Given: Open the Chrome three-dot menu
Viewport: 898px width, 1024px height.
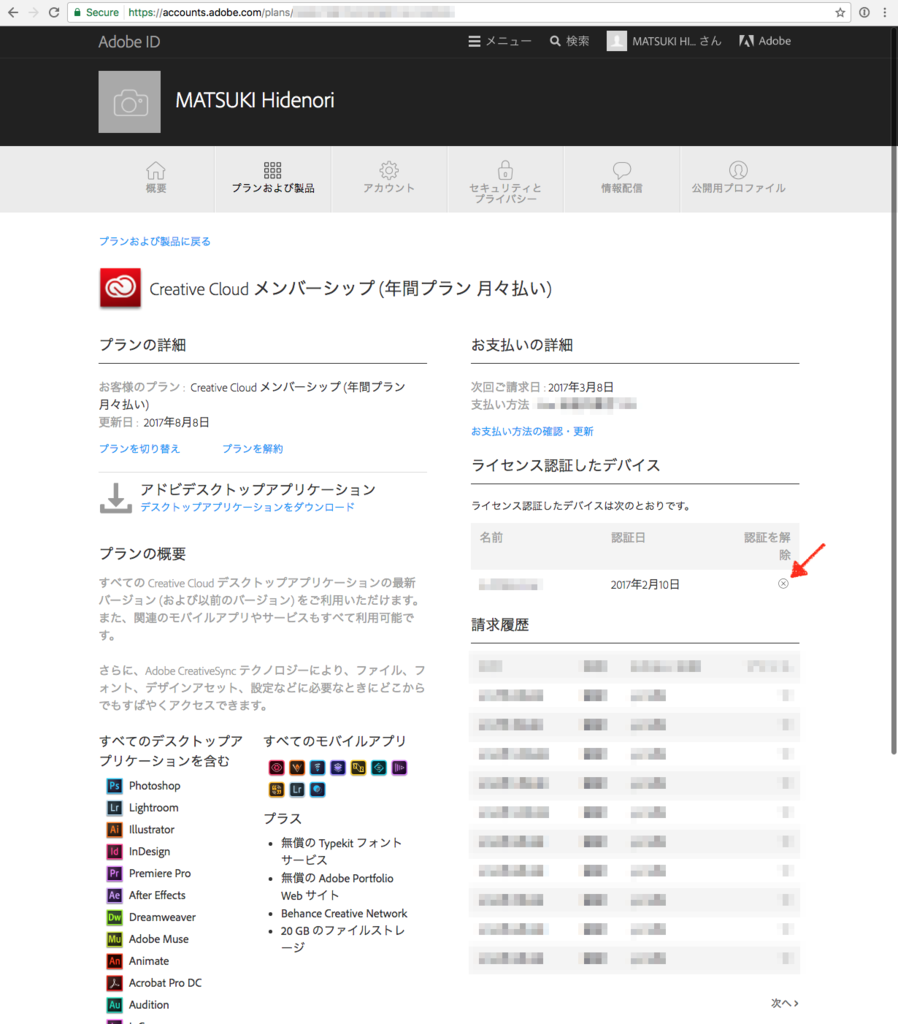Looking at the screenshot, I should [885, 12].
